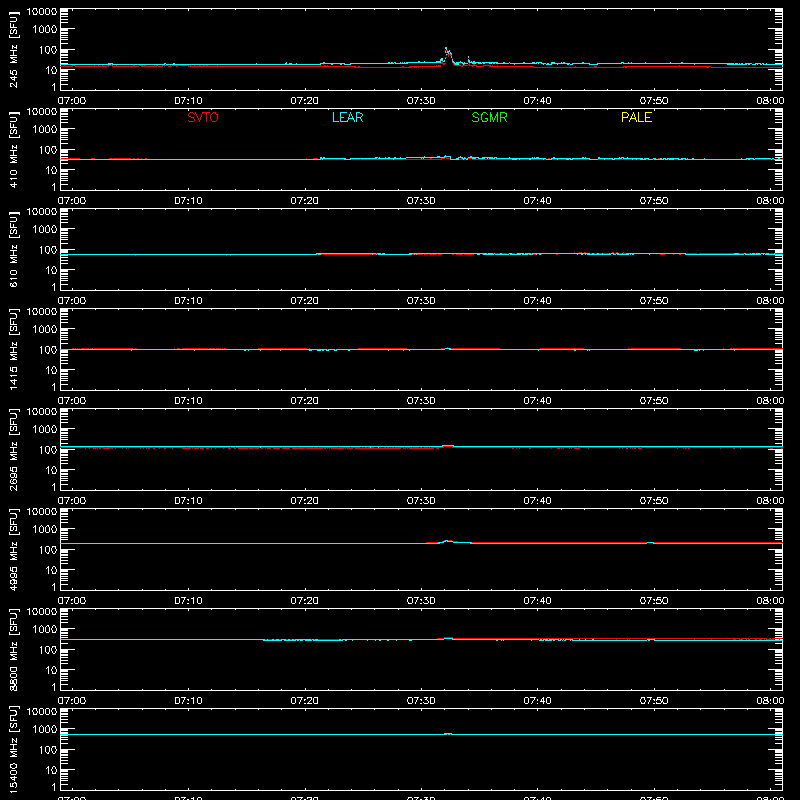Screen dimensions: 800x800
Task: Click the SVTO legend label
Action: pos(203,117)
